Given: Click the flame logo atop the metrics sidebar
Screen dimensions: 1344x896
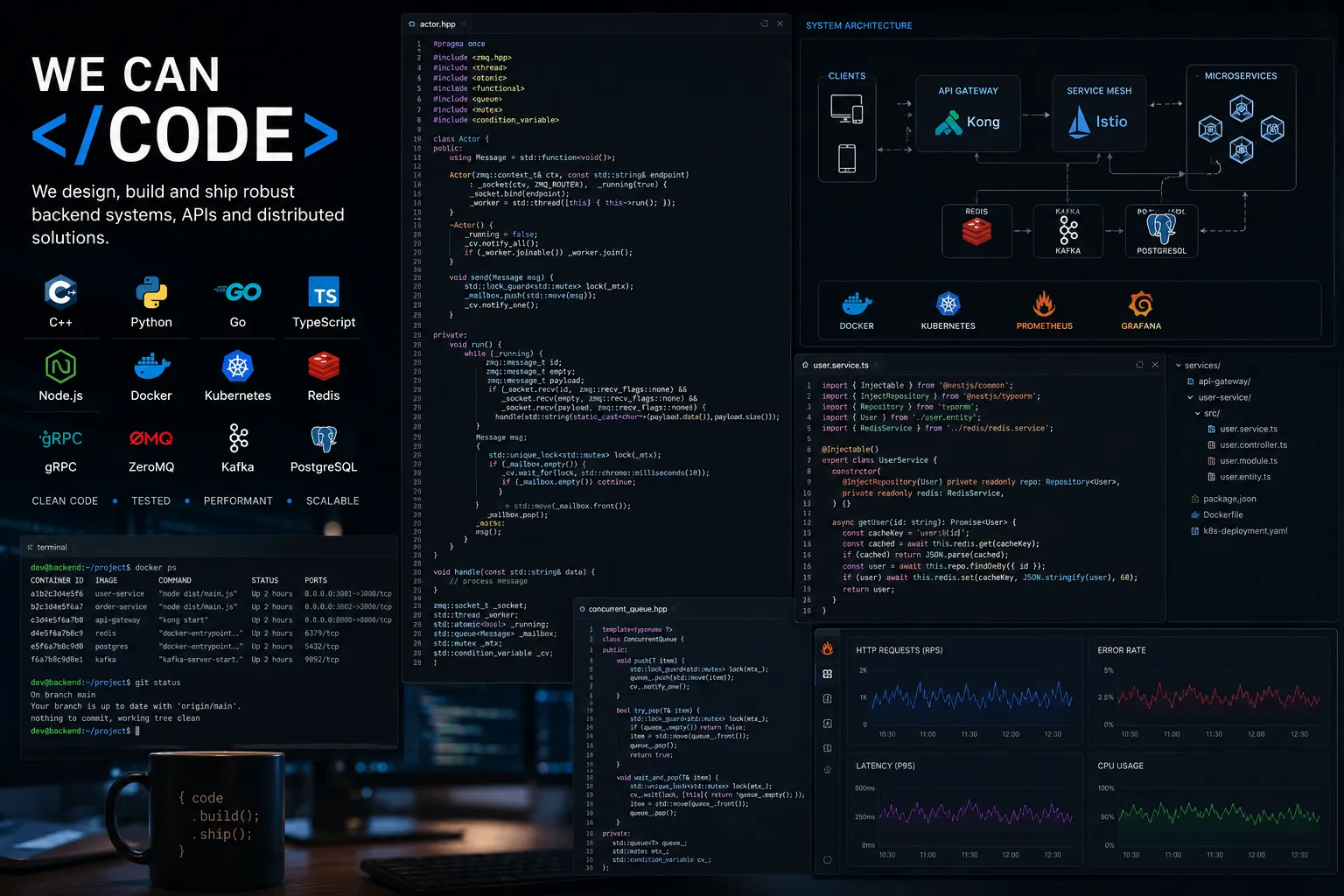Looking at the screenshot, I should pyautogui.click(x=828, y=648).
